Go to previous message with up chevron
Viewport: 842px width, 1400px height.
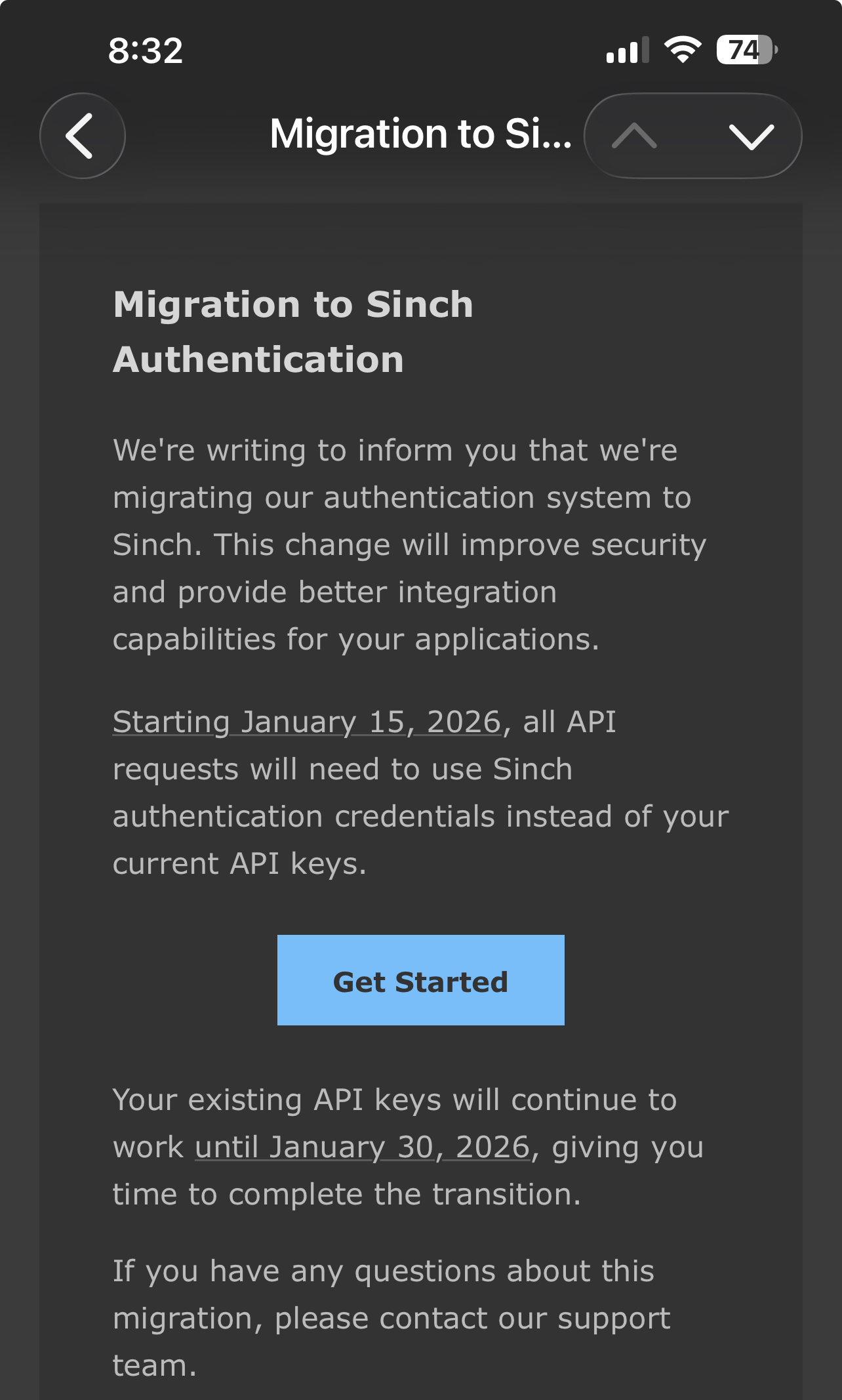point(634,136)
